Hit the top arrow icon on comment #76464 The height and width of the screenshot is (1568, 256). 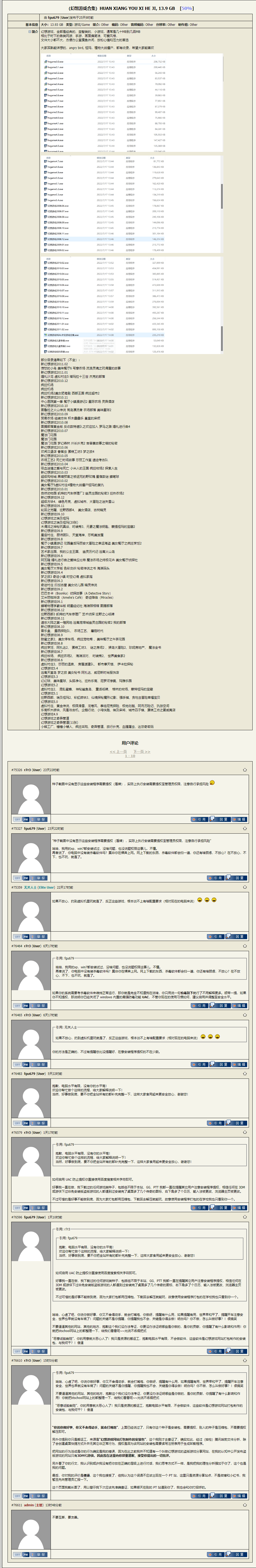tap(245, 946)
